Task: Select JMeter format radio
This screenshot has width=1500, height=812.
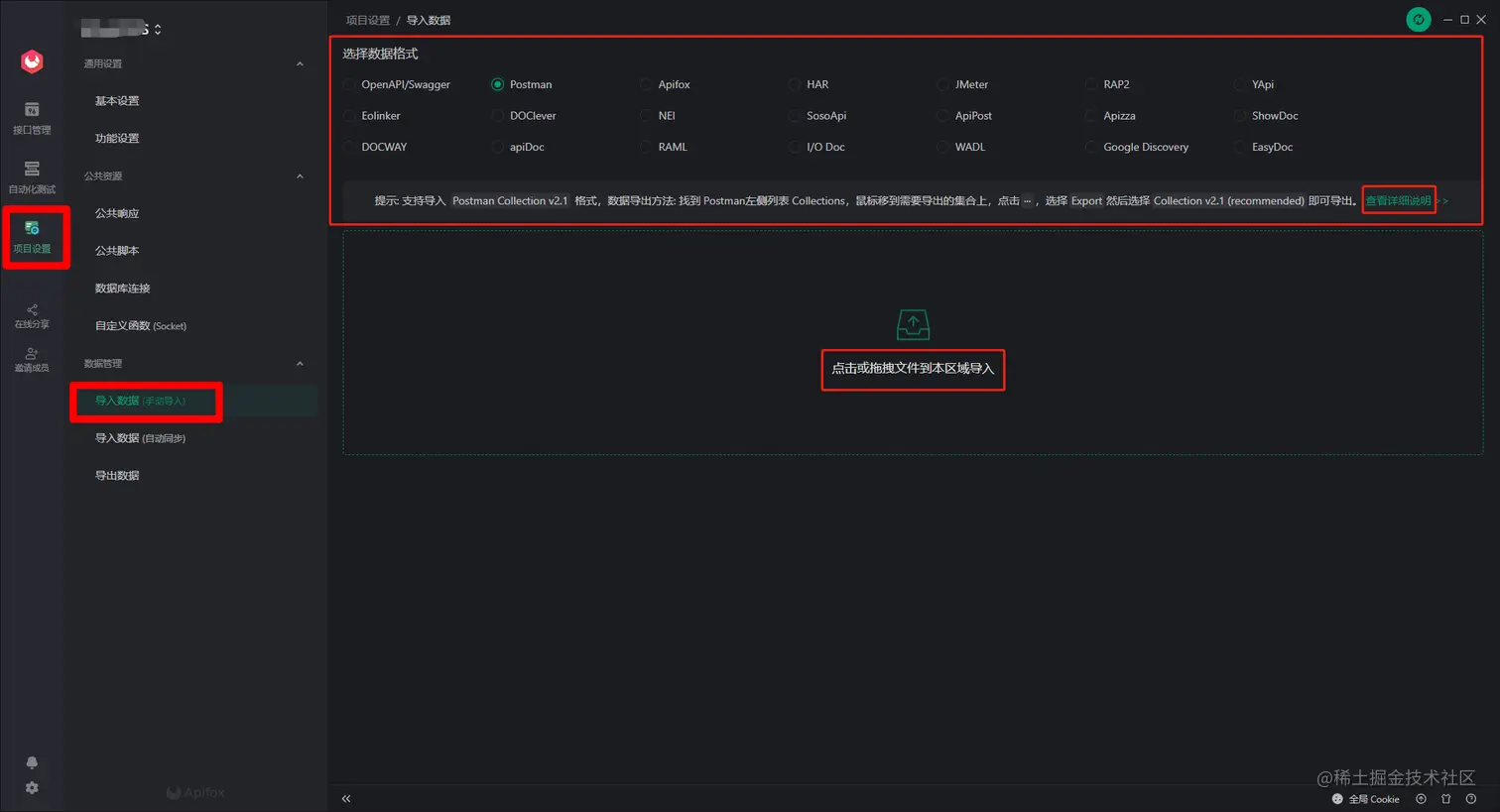Action: click(x=943, y=84)
